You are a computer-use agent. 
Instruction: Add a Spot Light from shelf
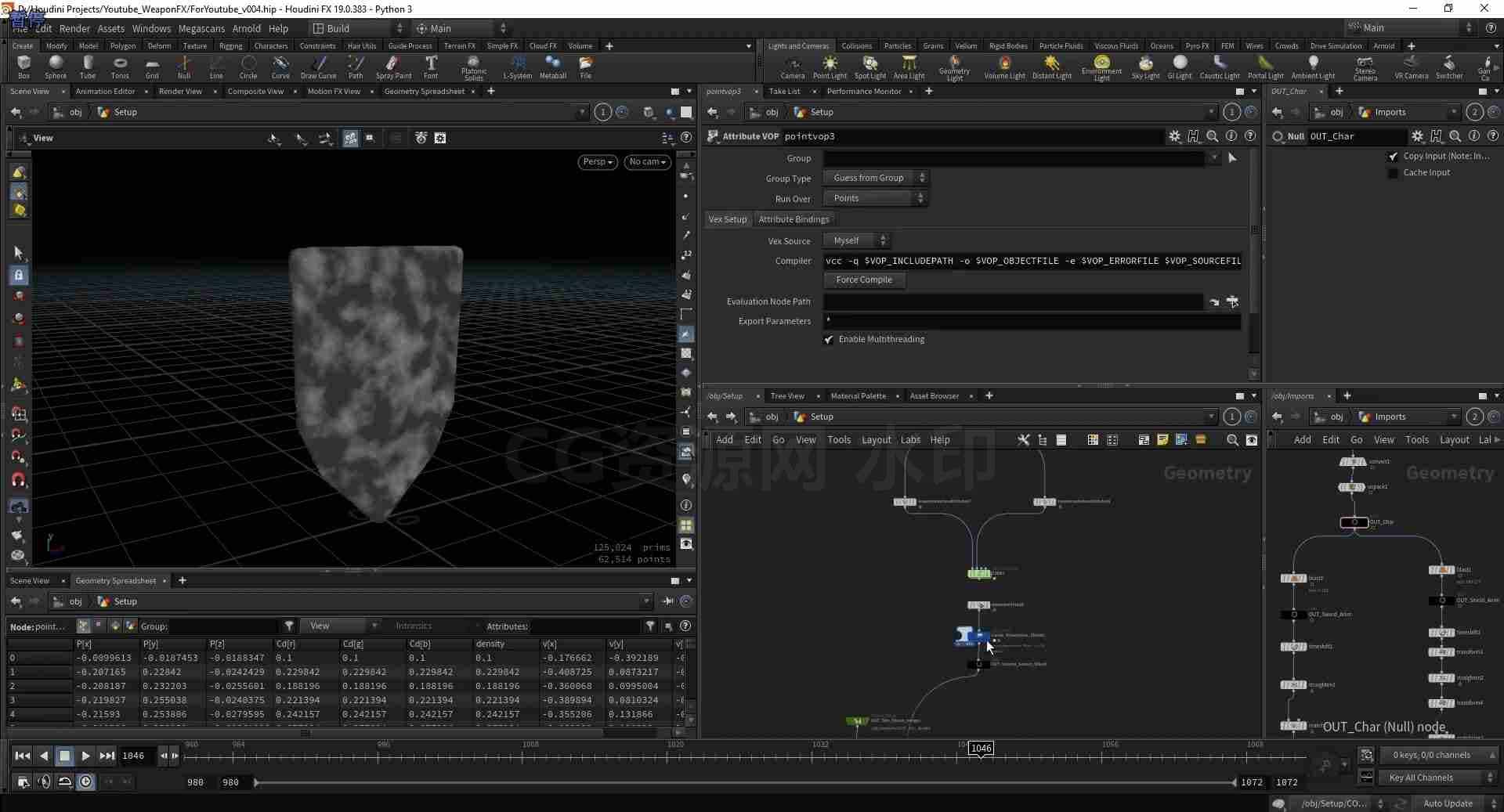click(x=869, y=67)
